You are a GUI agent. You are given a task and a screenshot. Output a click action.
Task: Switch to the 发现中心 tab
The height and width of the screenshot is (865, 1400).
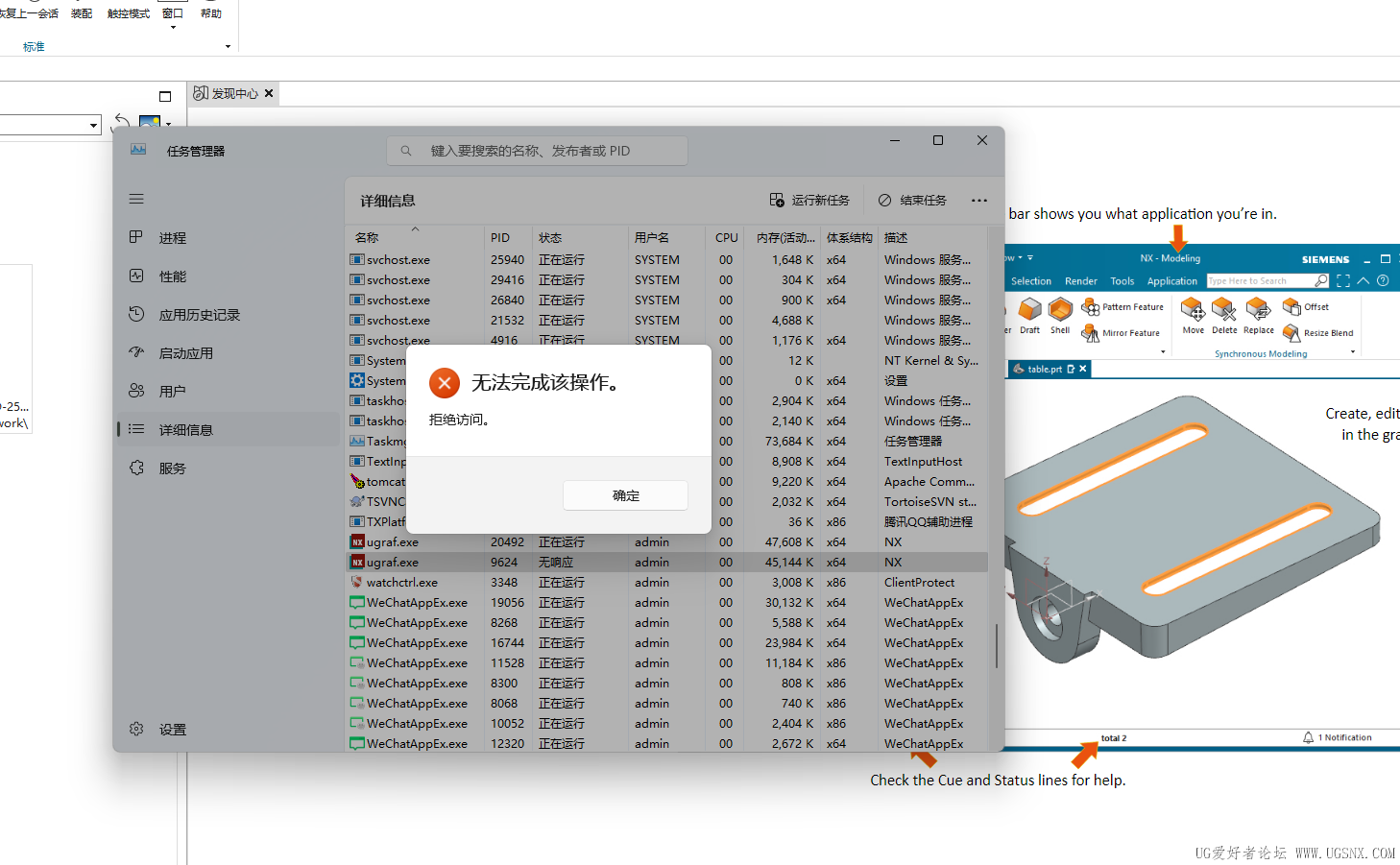(234, 93)
